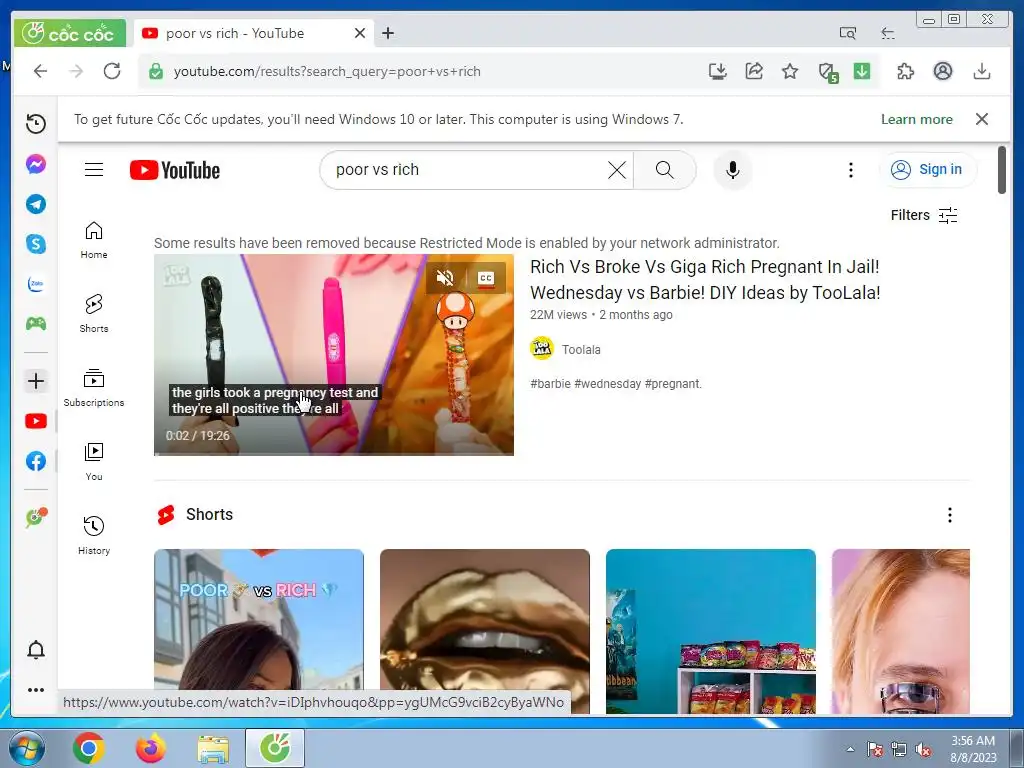1024x768 pixels.
Task: Open browser downloads icon
Action: [982, 71]
